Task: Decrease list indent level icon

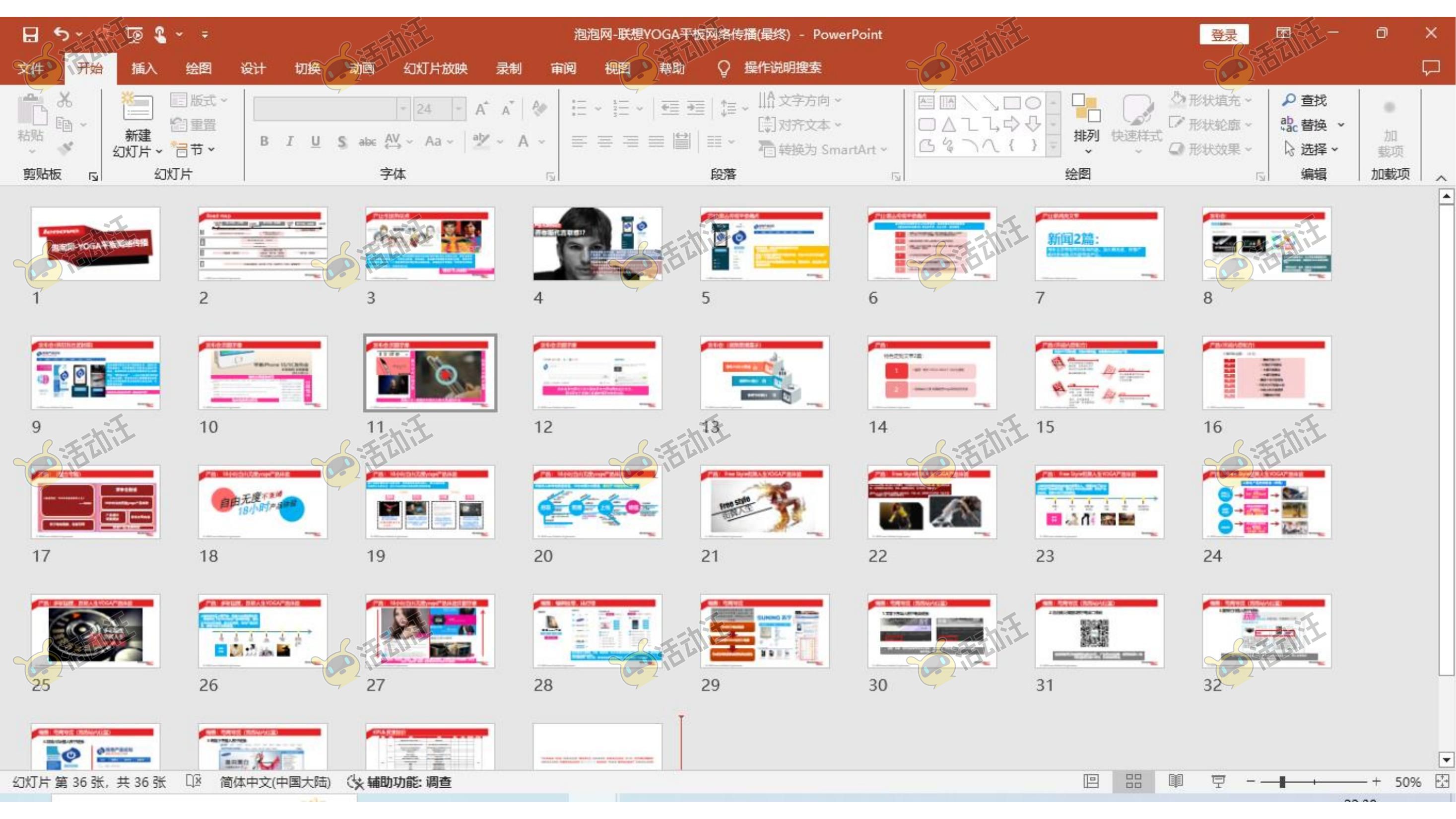Action: pos(670,107)
